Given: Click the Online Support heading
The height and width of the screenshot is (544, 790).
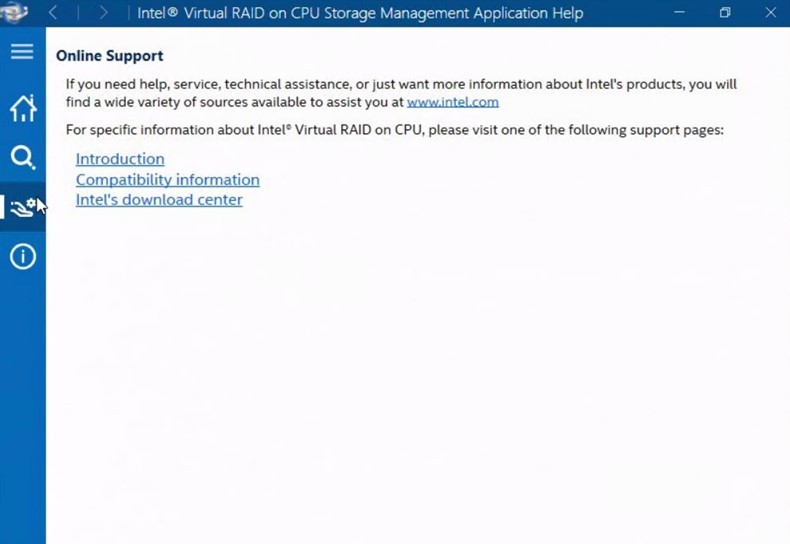Looking at the screenshot, I should [109, 56].
